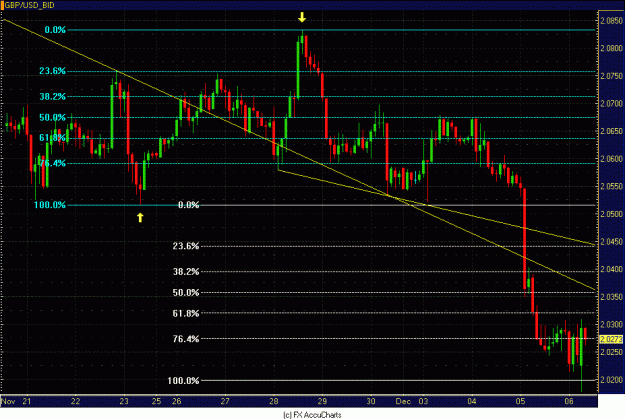Click the 2.0650 price axis label
The height and width of the screenshot is (419, 625).
pos(611,131)
